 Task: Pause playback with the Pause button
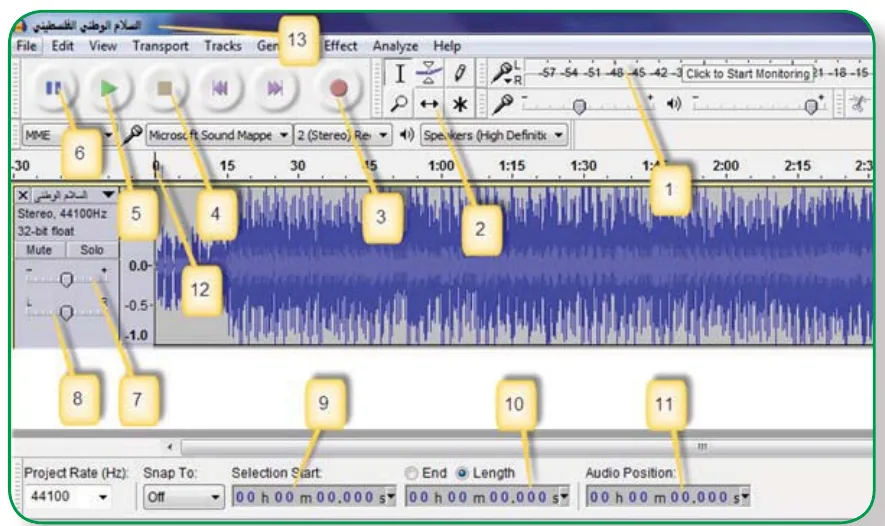coord(54,88)
